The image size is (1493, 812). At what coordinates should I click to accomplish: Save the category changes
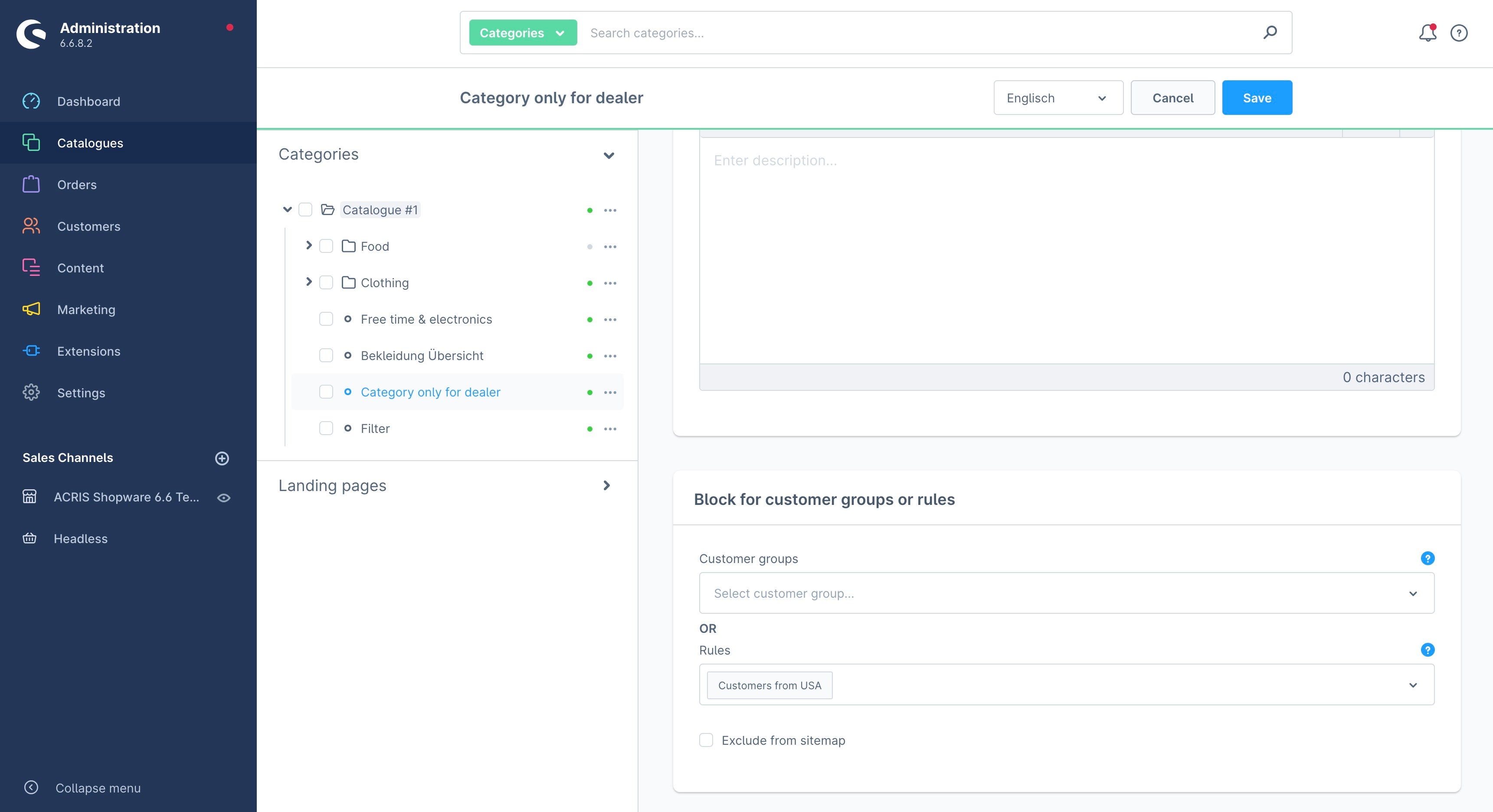click(x=1257, y=98)
